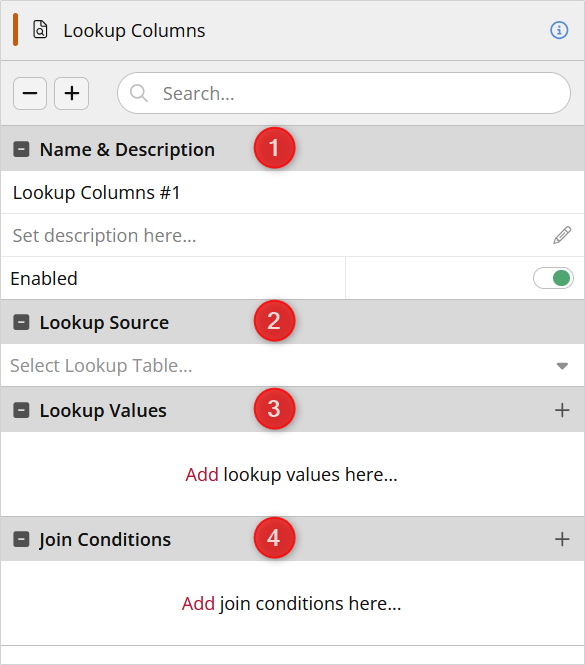Collapse the Name & Description section
This screenshot has width=585, height=665.
(21, 149)
